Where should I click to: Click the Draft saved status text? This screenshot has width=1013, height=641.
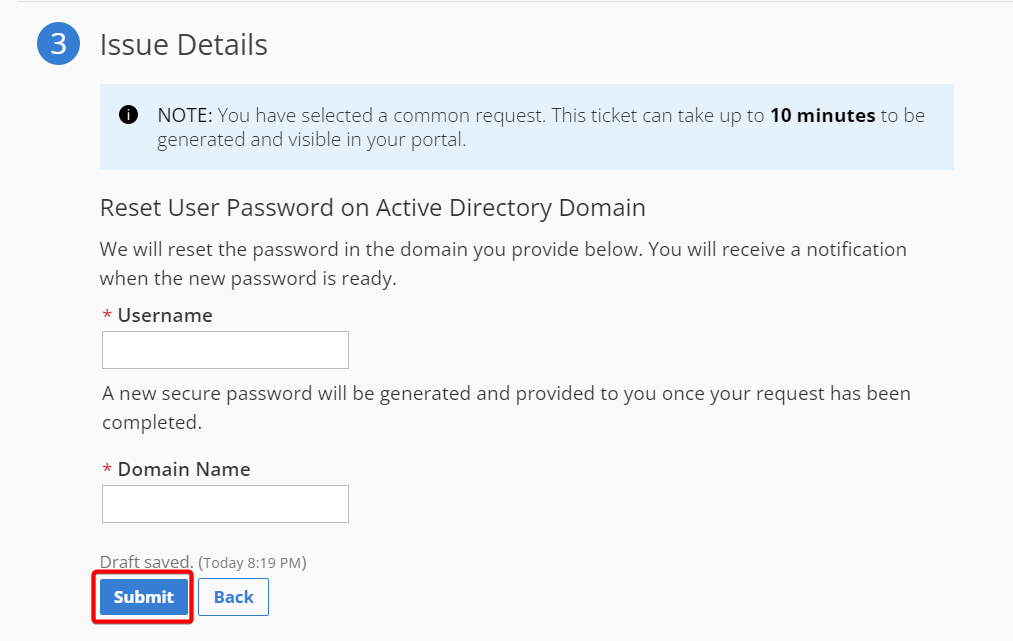tap(146, 562)
